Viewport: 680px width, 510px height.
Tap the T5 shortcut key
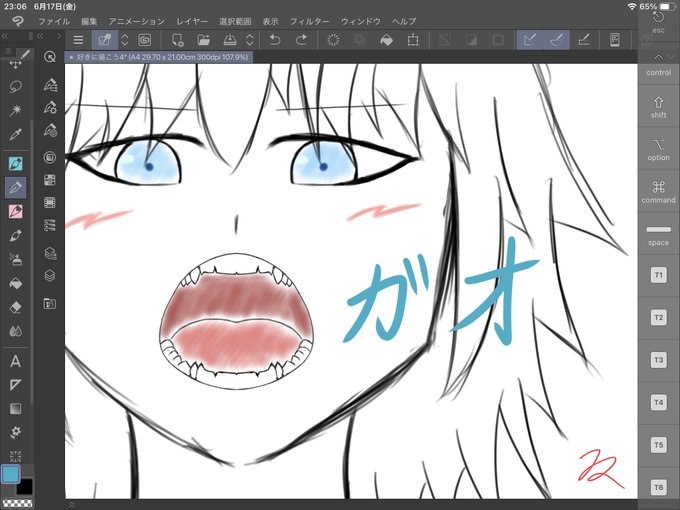(x=658, y=445)
